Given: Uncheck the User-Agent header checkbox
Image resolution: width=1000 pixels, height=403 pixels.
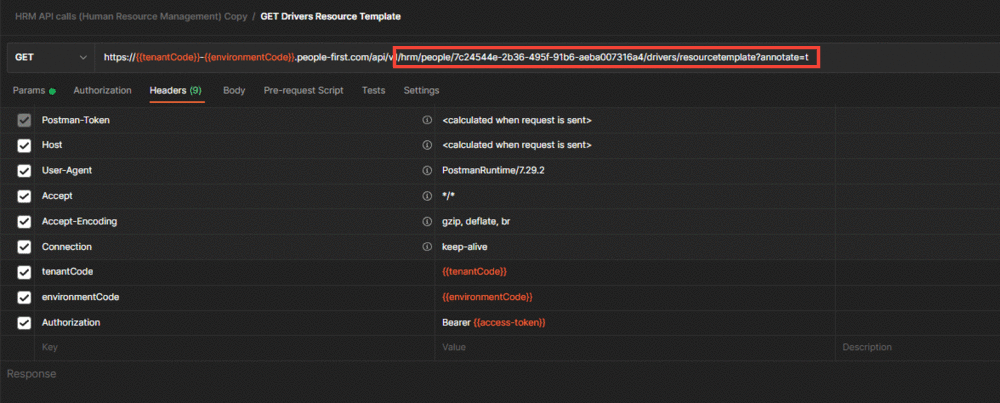Looking at the screenshot, I should [x=24, y=171].
